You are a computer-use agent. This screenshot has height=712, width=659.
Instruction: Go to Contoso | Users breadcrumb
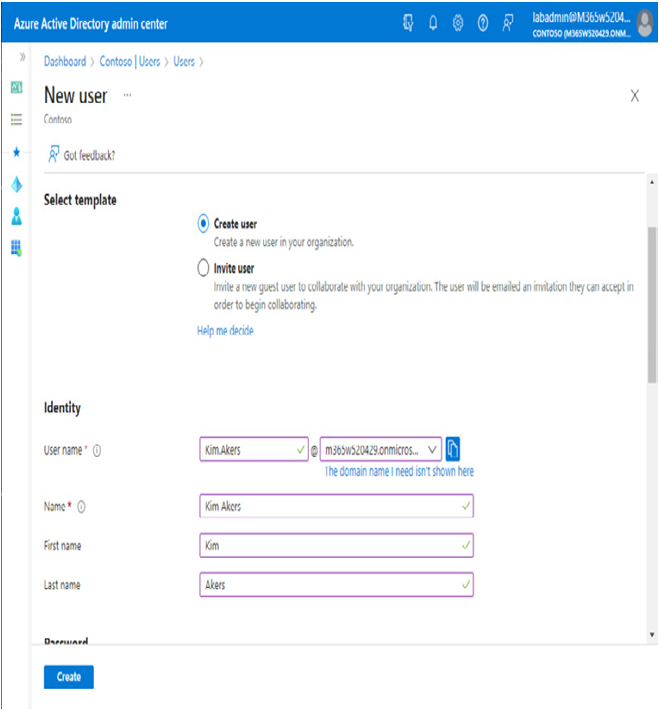(x=130, y=61)
